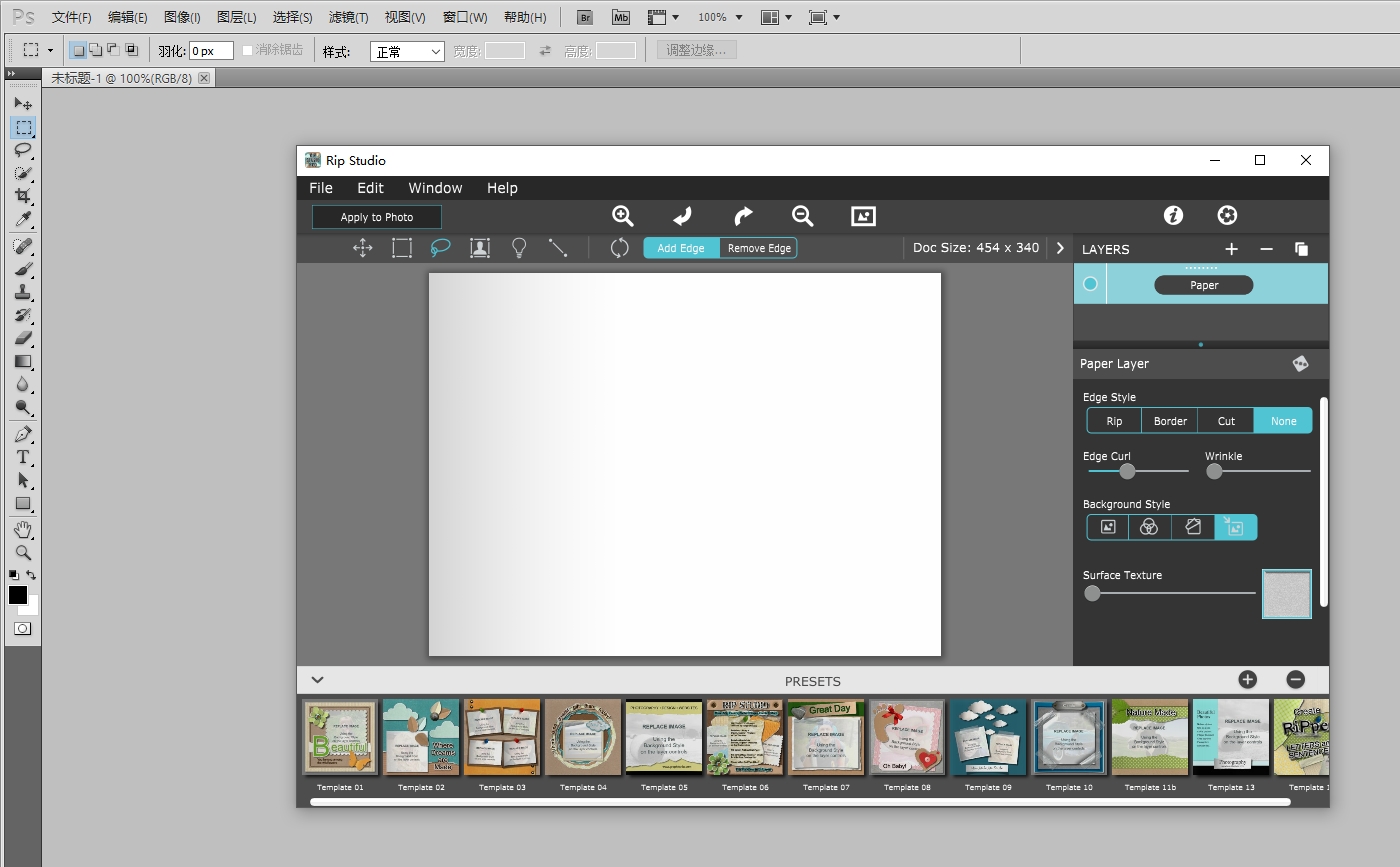Add a new layer with plus icon
The height and width of the screenshot is (867, 1400).
[x=1231, y=249]
